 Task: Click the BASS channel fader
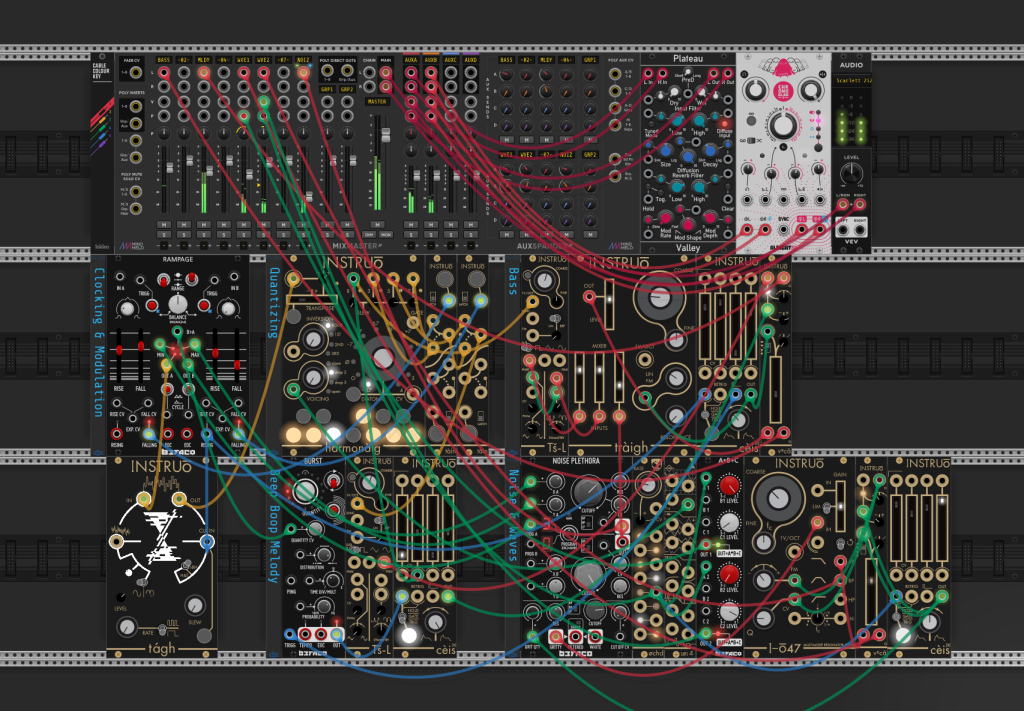(x=168, y=168)
